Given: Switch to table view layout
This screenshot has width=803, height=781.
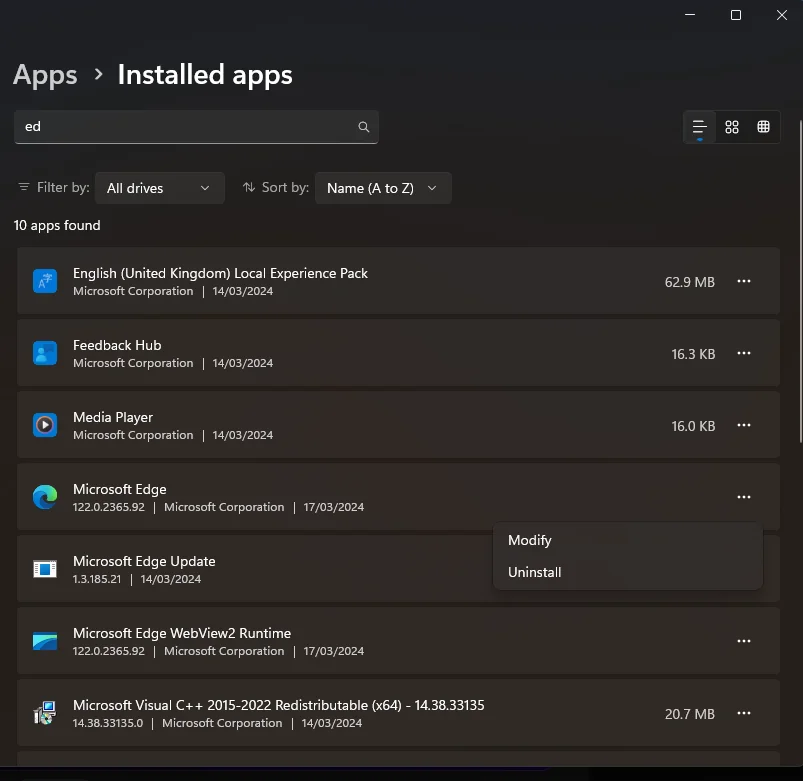Looking at the screenshot, I should point(764,126).
